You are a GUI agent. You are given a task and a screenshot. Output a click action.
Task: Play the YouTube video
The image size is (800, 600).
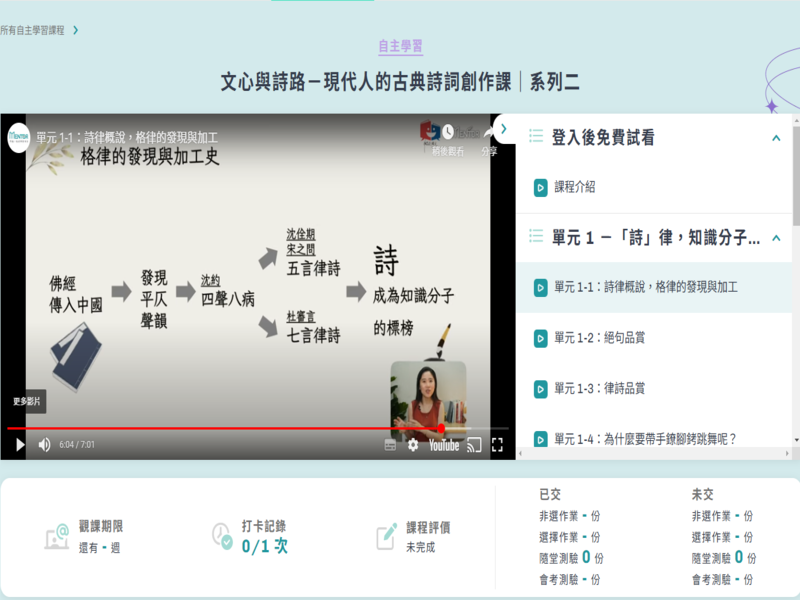pos(19,445)
